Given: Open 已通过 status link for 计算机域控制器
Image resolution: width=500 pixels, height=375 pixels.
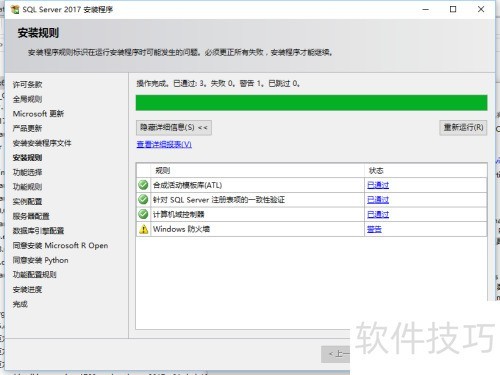Looking at the screenshot, I should coord(378,214).
